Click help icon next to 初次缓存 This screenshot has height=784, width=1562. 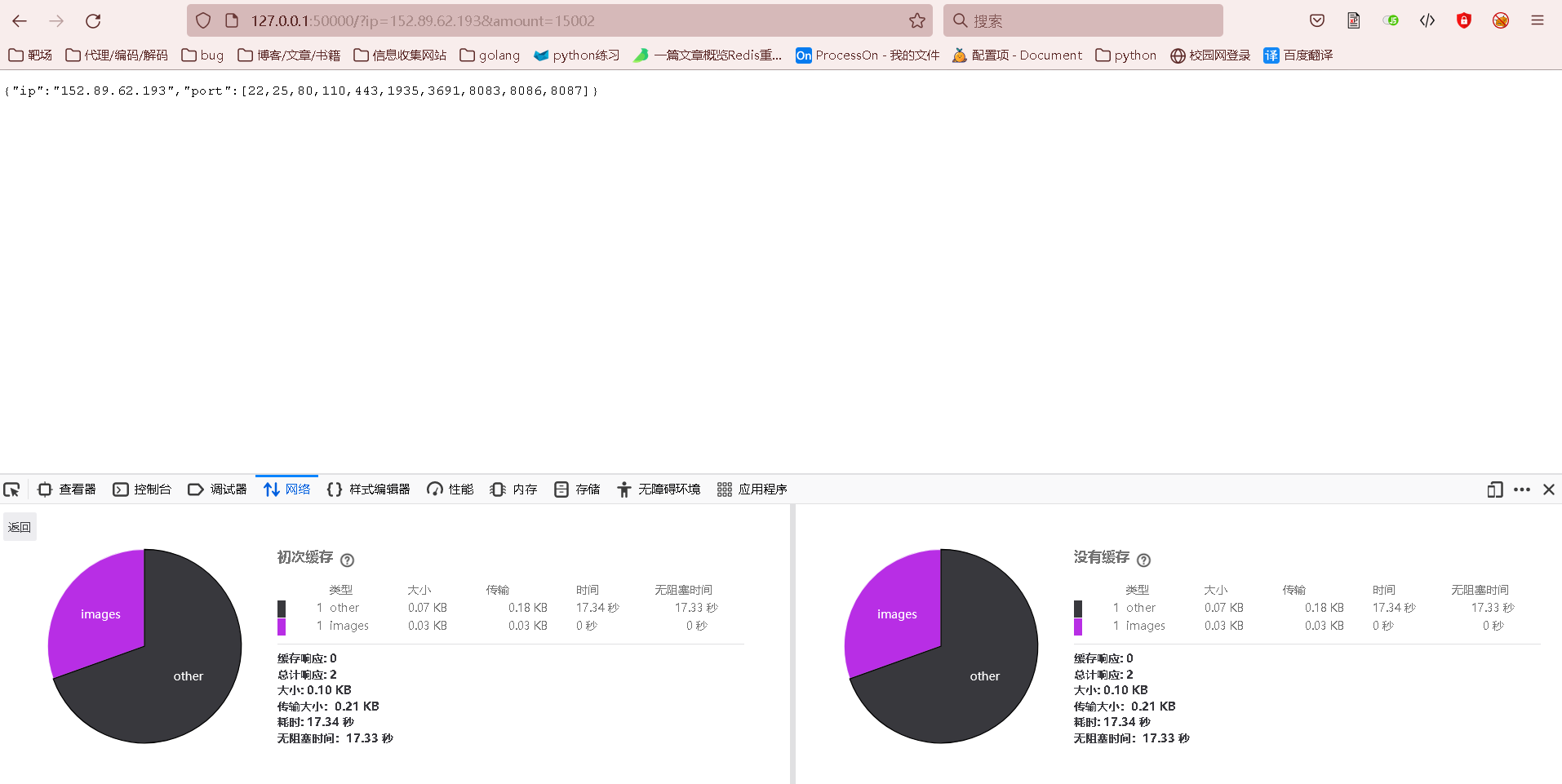pyautogui.click(x=347, y=560)
